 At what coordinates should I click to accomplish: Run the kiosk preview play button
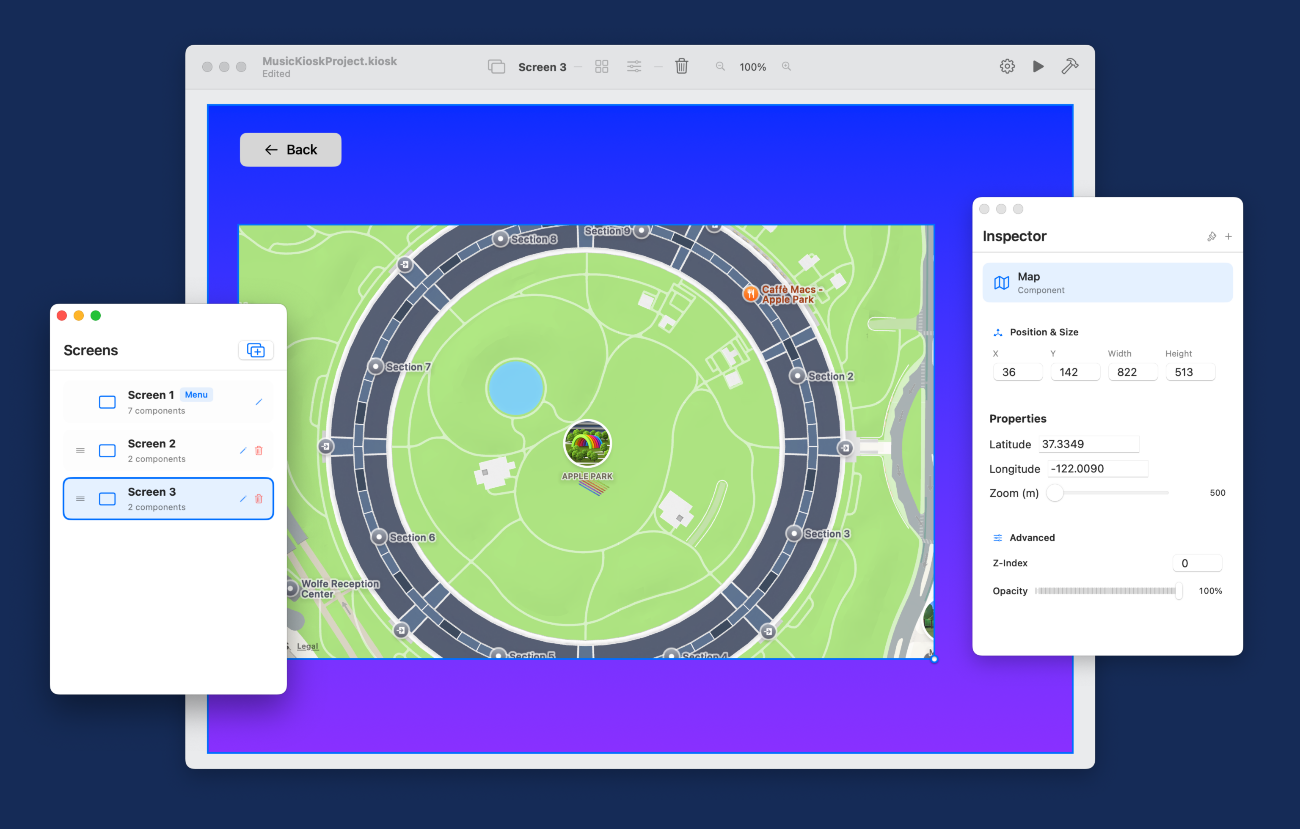pos(1038,67)
